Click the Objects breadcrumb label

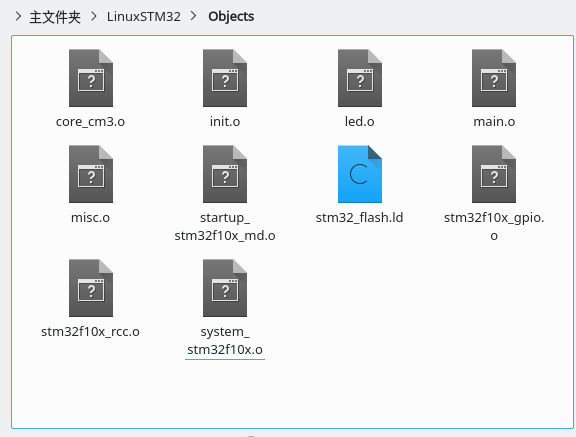[231, 17]
